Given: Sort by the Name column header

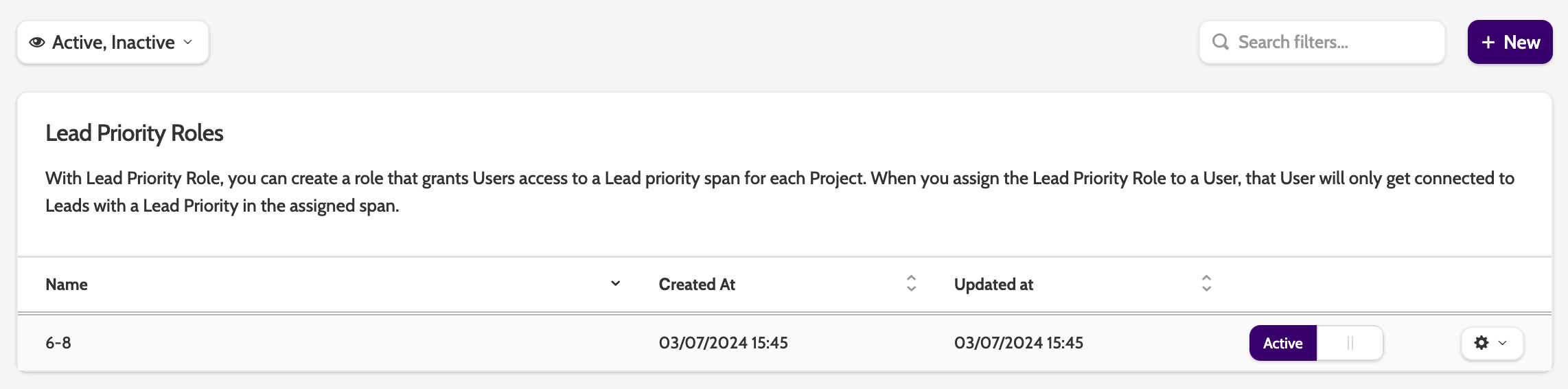Looking at the screenshot, I should tap(67, 285).
